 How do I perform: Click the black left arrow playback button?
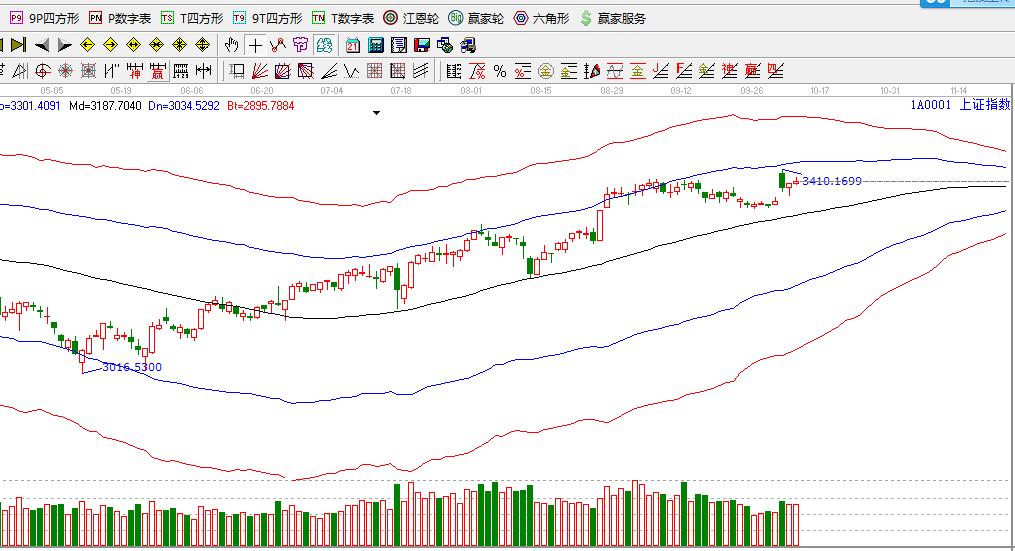tap(42, 45)
